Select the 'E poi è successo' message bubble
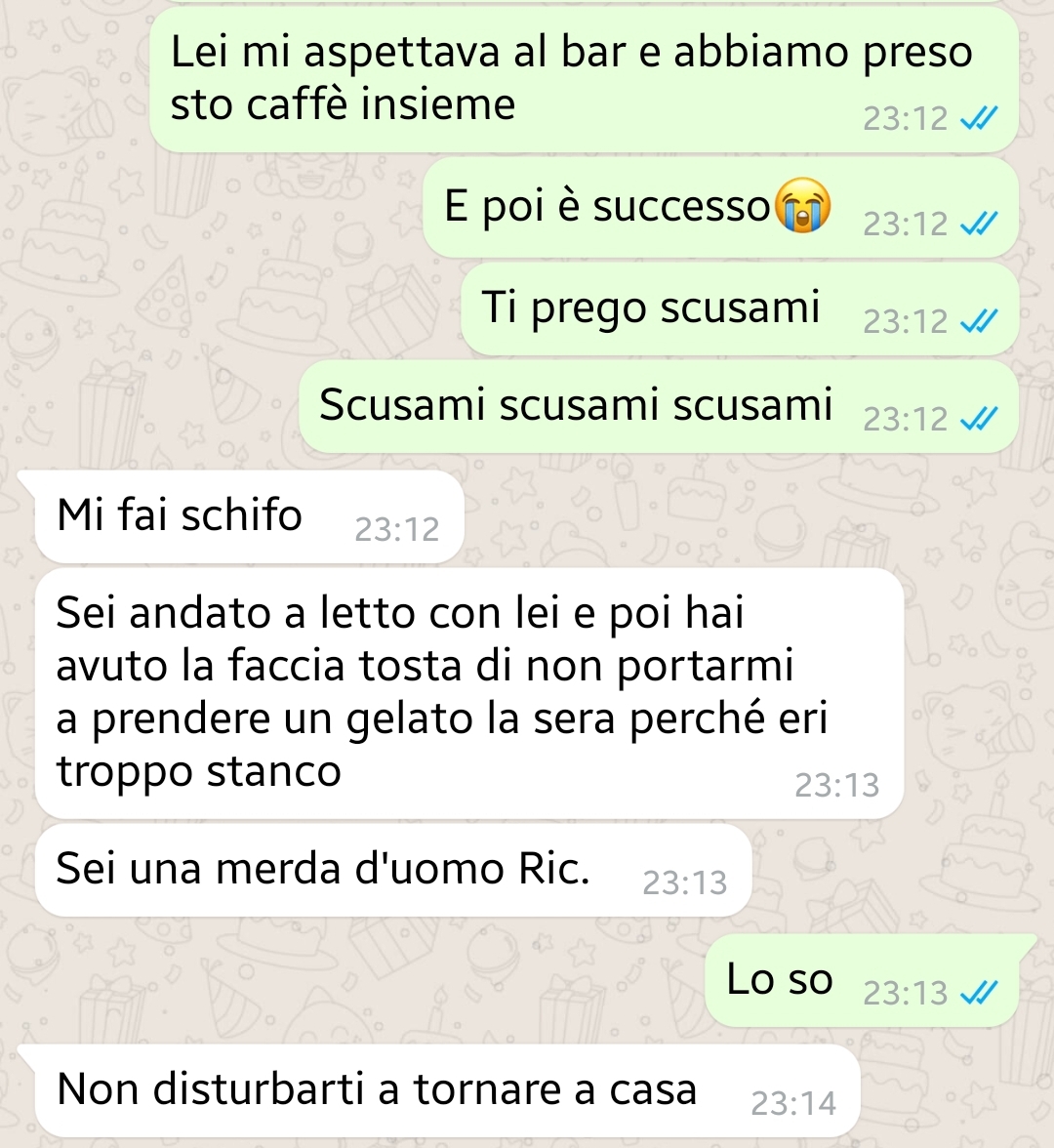This screenshot has width=1054, height=1148. click(x=721, y=208)
